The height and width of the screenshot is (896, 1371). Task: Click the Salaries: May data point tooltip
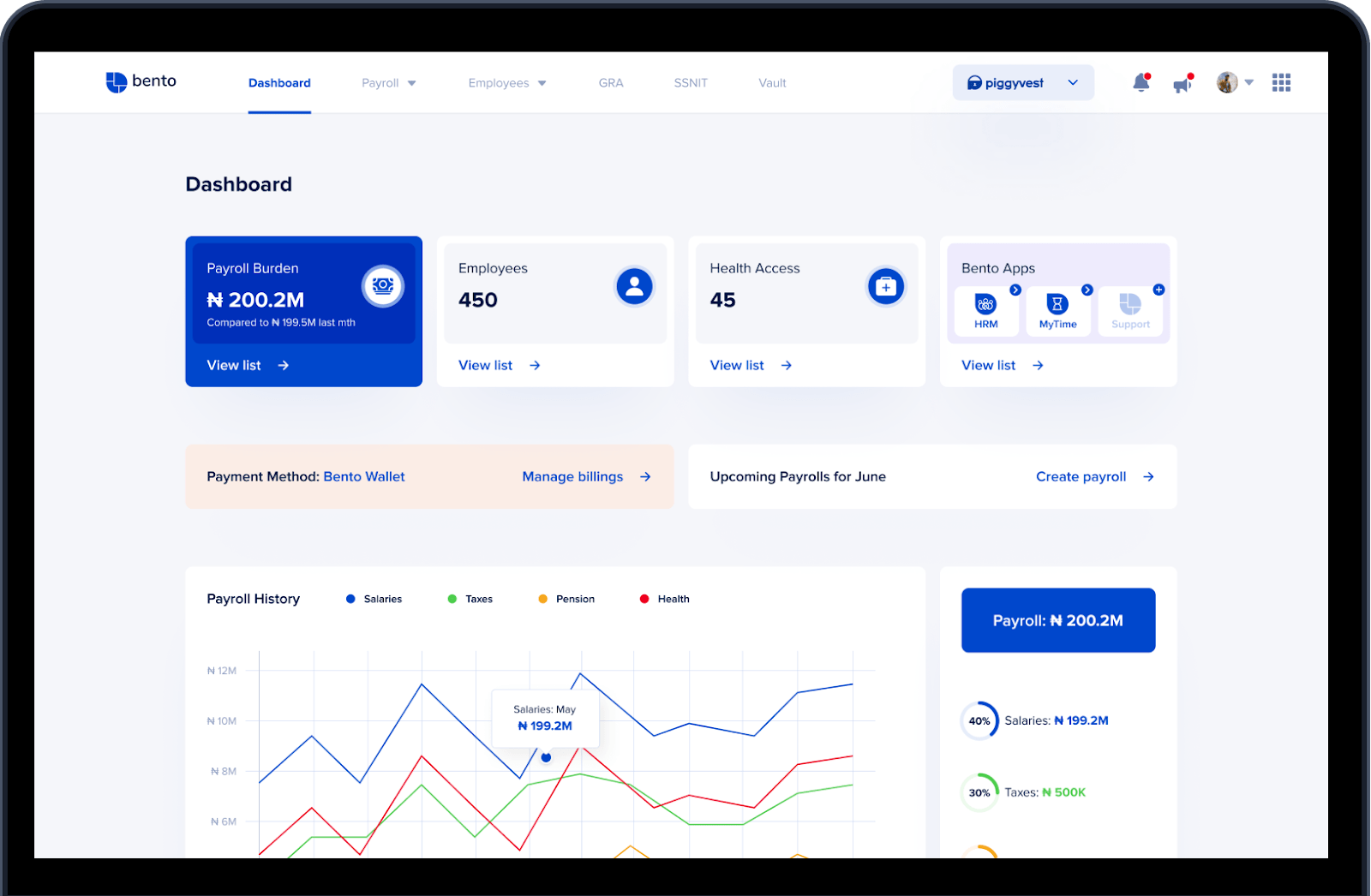coord(545,718)
